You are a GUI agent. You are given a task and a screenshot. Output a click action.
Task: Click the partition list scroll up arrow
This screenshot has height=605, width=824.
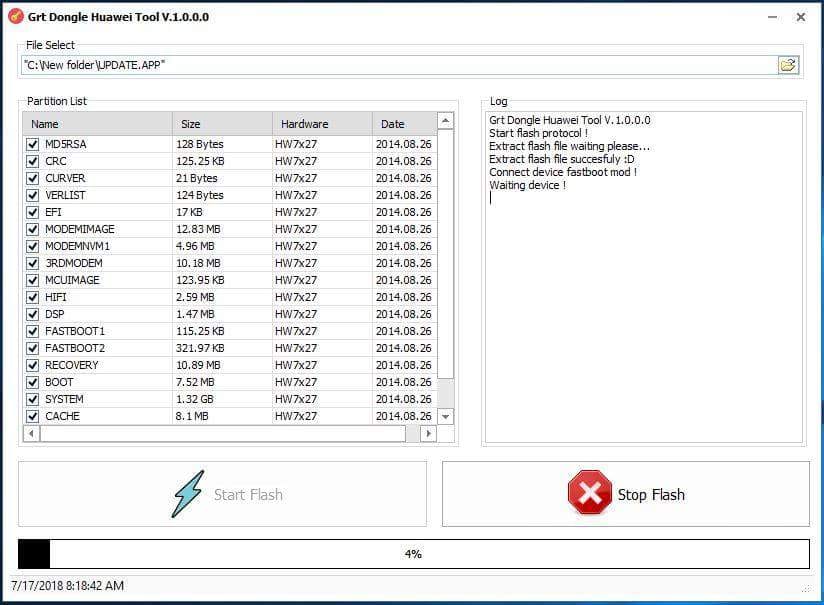coord(445,121)
